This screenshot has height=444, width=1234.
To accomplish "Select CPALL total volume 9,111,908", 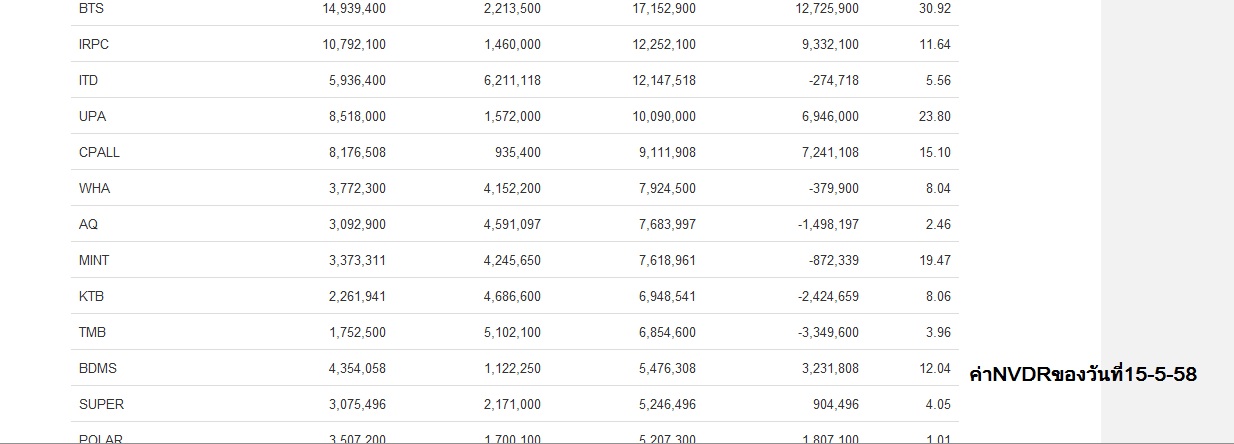I will [664, 152].
